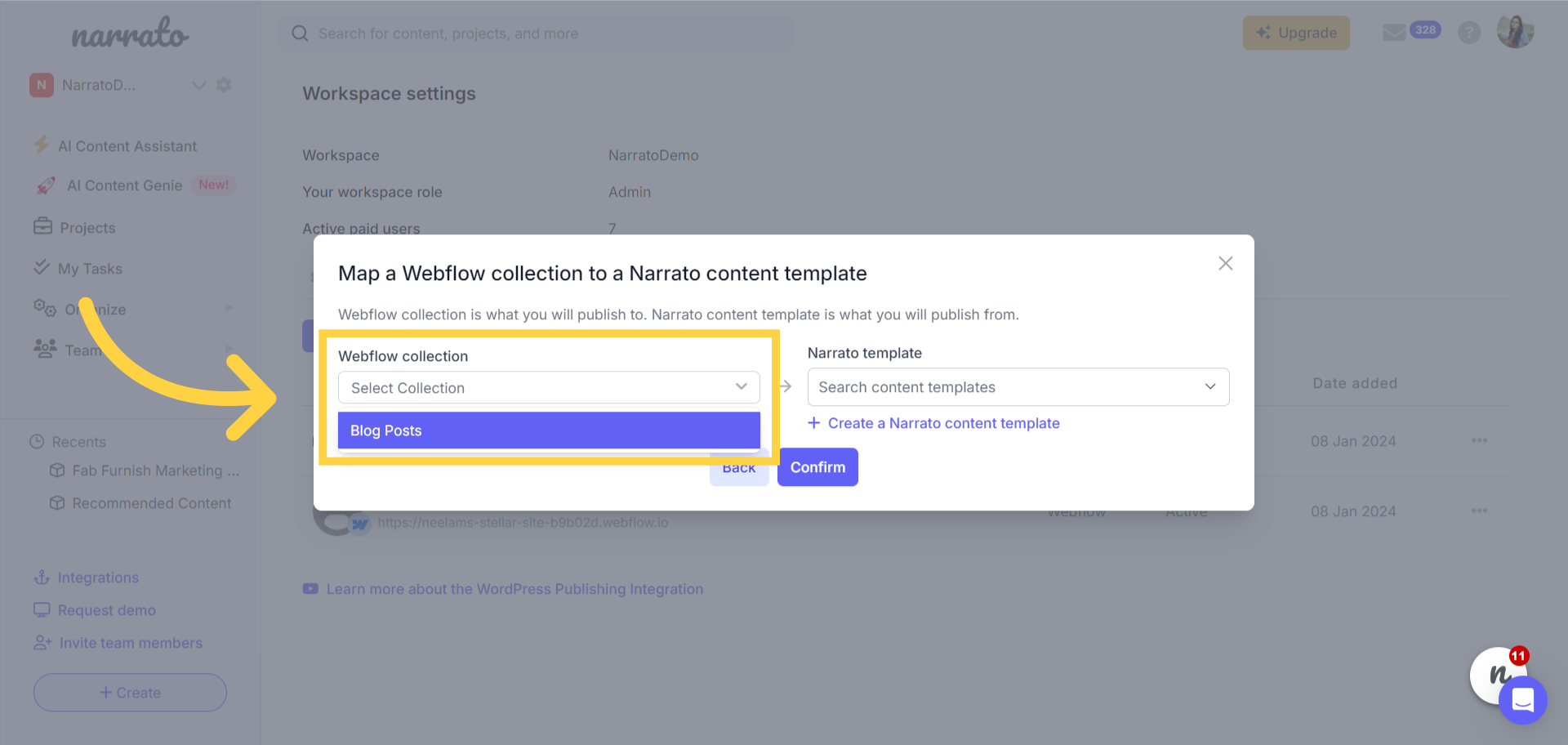Click Request demo link

pyautogui.click(x=106, y=610)
